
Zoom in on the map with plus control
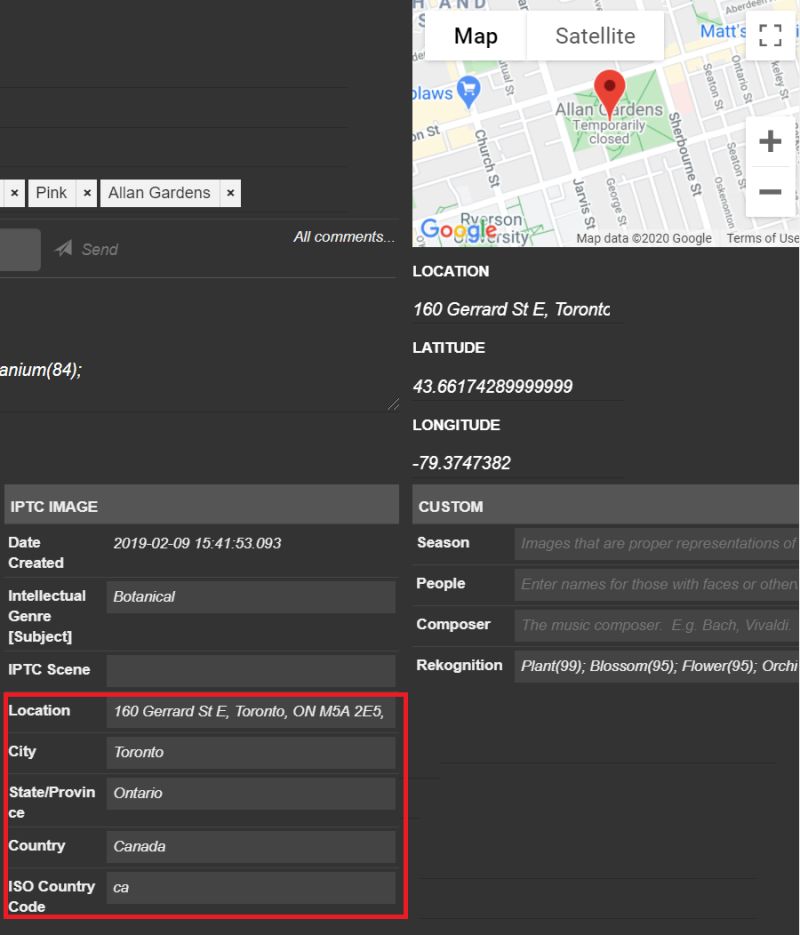tap(770, 140)
